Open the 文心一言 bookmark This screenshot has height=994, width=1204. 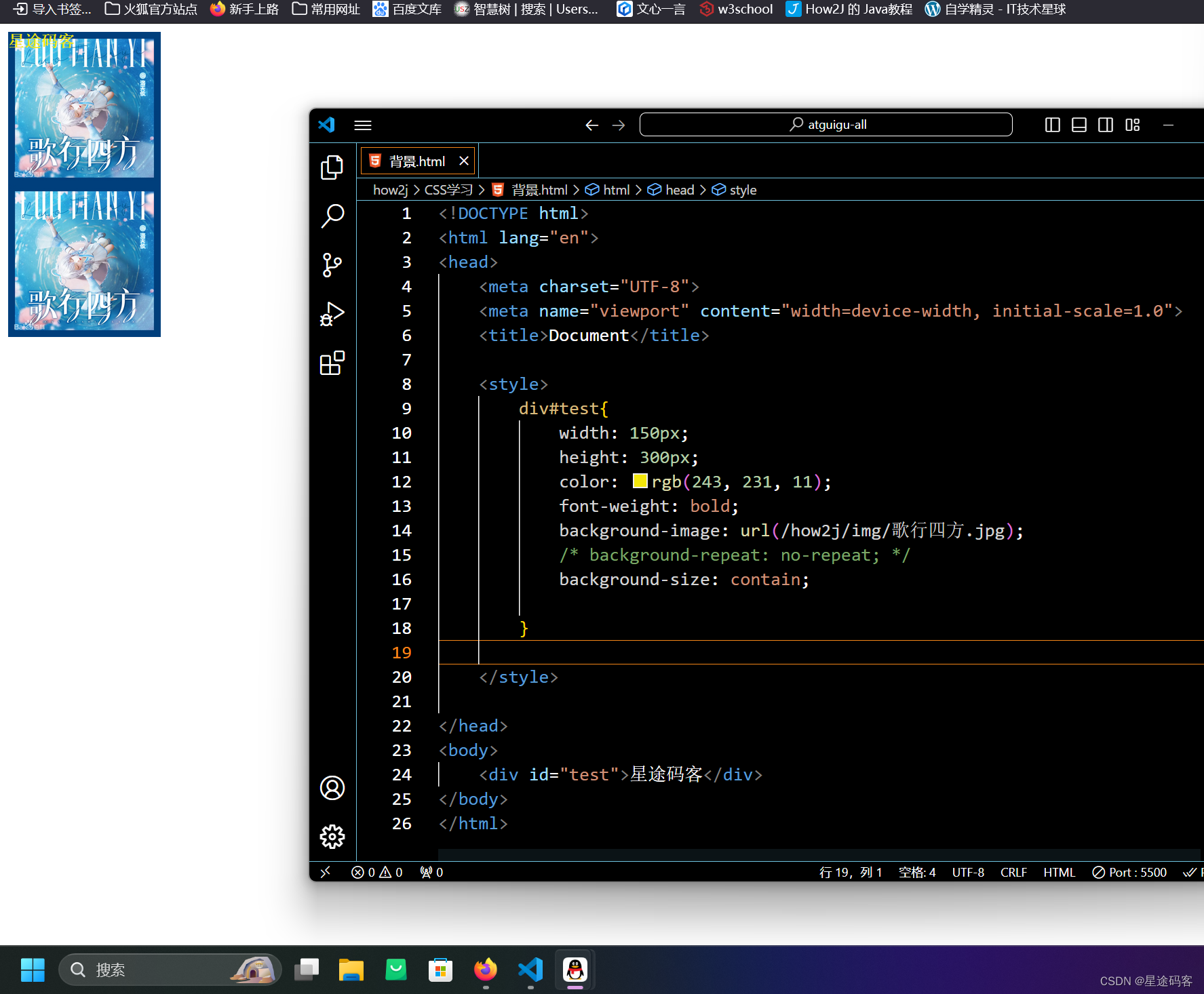point(651,9)
